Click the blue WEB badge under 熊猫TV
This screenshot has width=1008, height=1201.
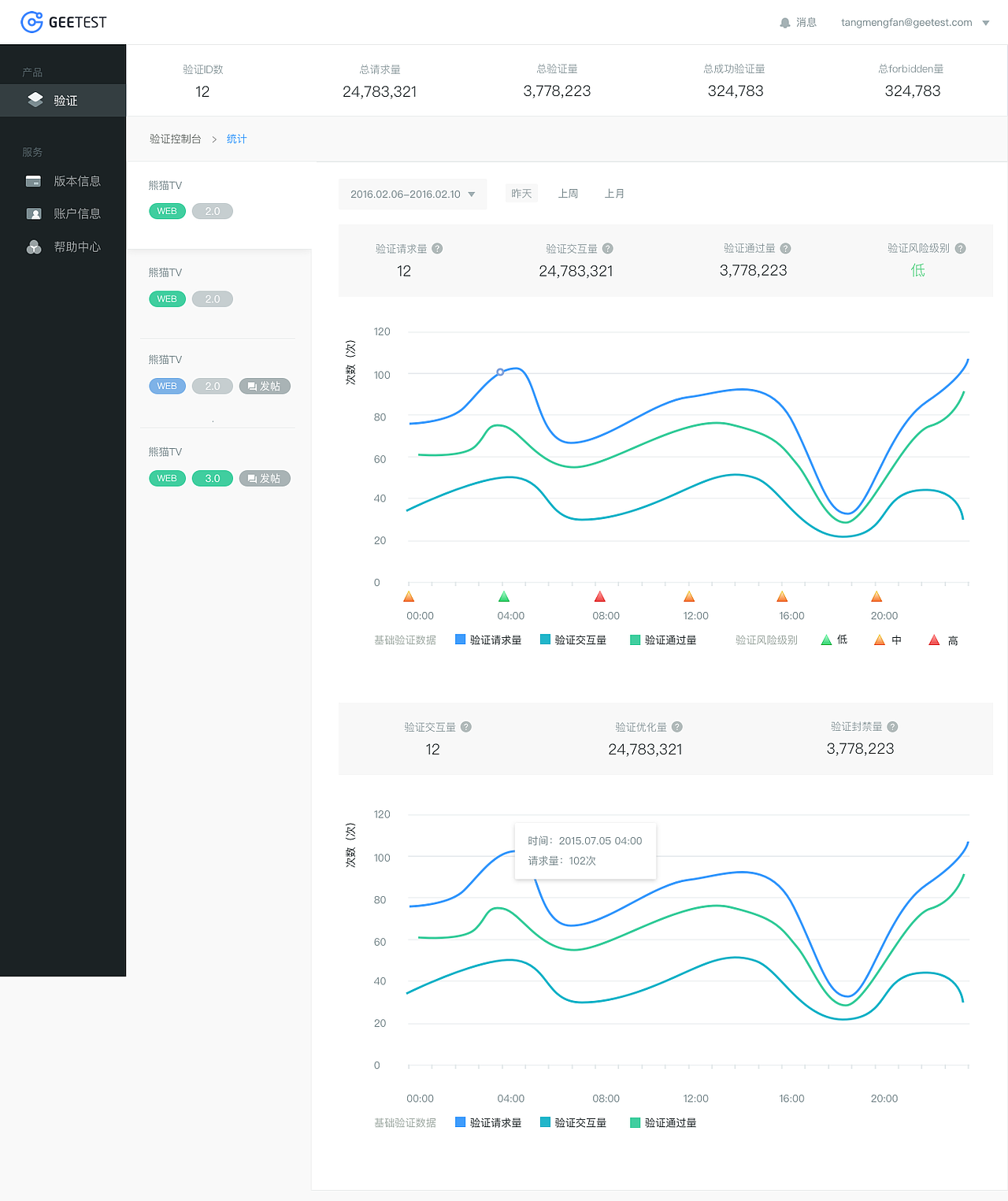[x=167, y=386]
